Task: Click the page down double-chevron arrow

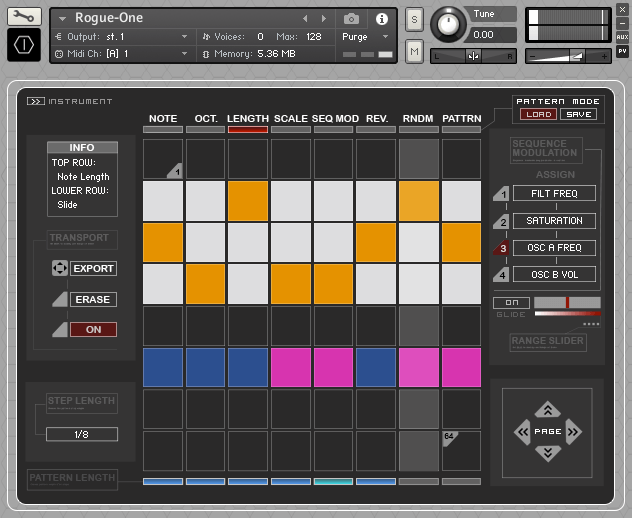Action: (547, 454)
